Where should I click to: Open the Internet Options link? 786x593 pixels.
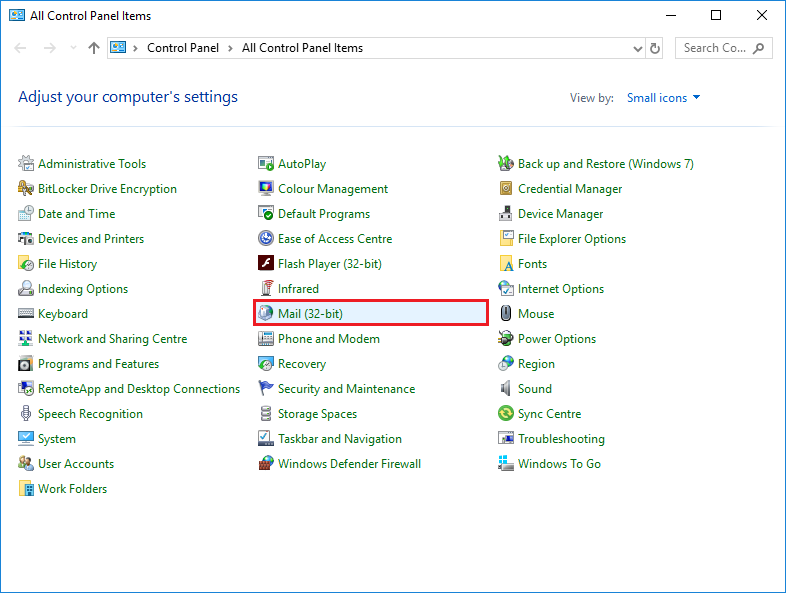pyautogui.click(x=561, y=289)
